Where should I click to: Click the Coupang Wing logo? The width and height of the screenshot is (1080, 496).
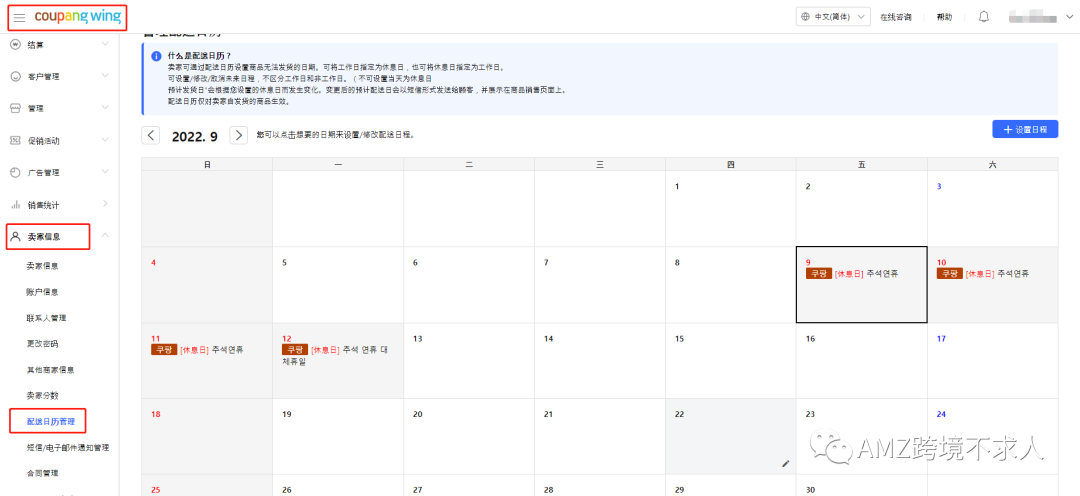pyautogui.click(x=78, y=17)
